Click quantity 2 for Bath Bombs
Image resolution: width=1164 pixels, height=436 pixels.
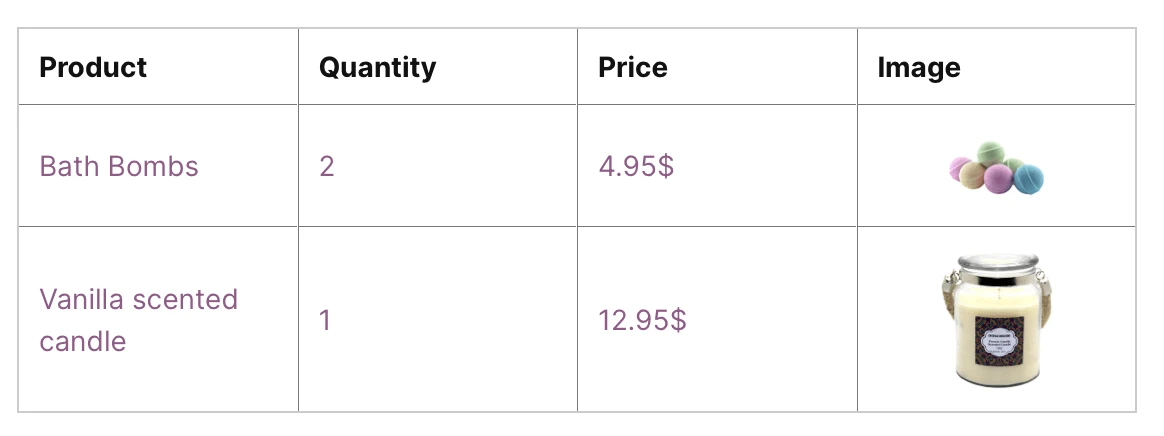point(326,166)
